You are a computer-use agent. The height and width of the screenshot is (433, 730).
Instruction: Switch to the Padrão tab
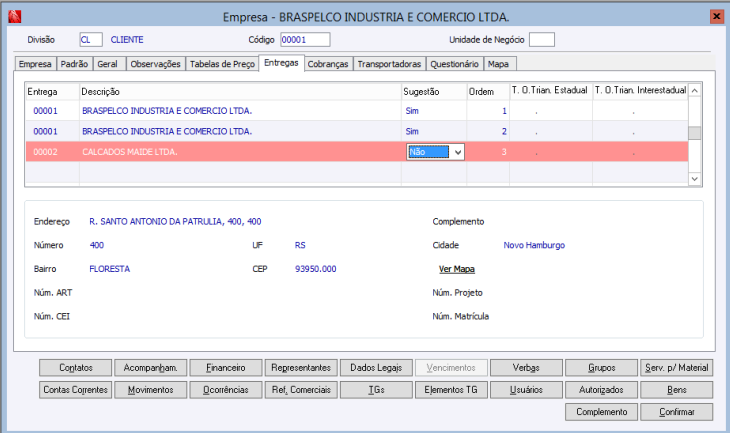(x=74, y=64)
